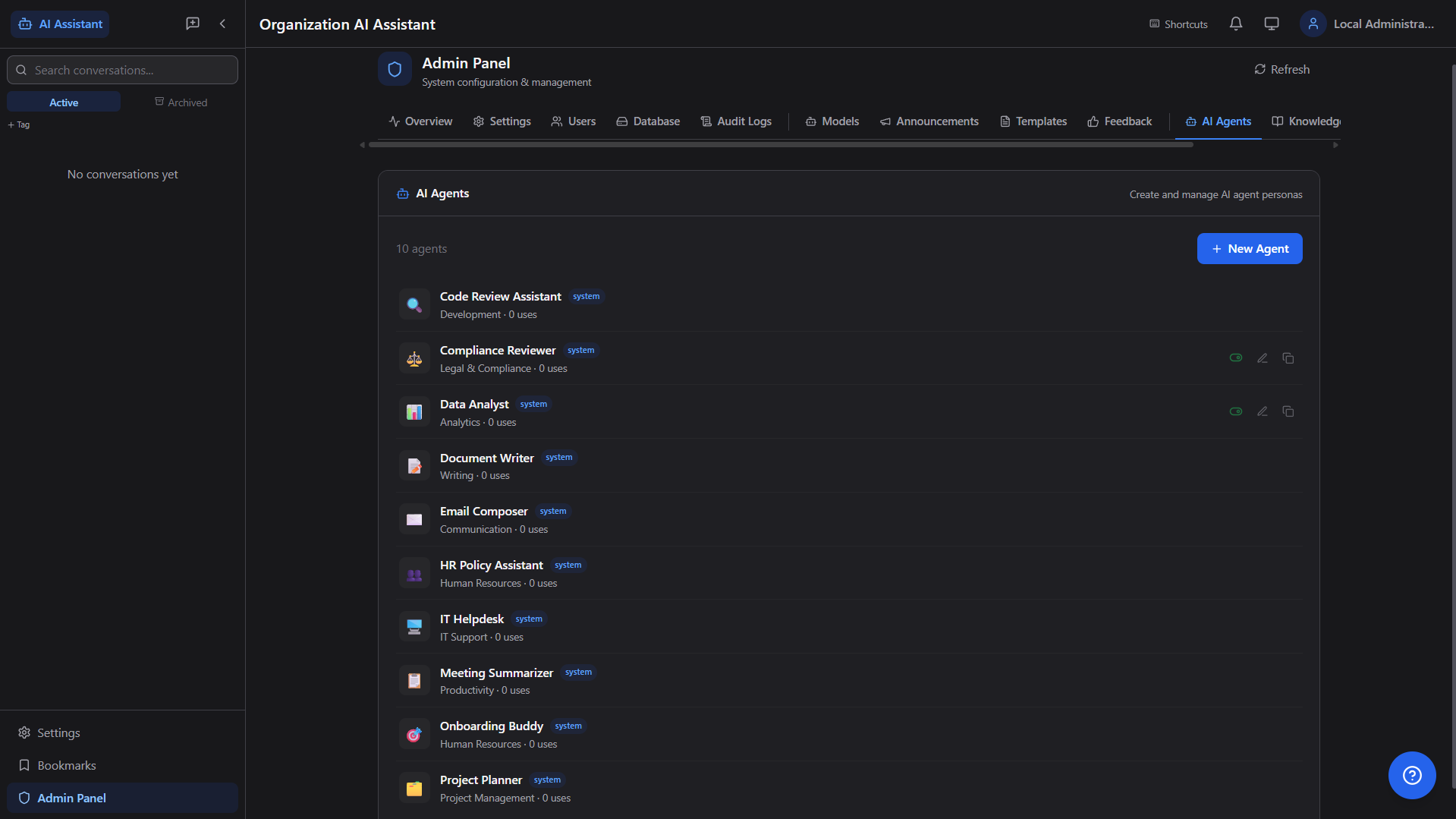The width and height of the screenshot is (1456, 819).
Task: Disable the Data Analyst agent toggle
Action: click(1235, 411)
